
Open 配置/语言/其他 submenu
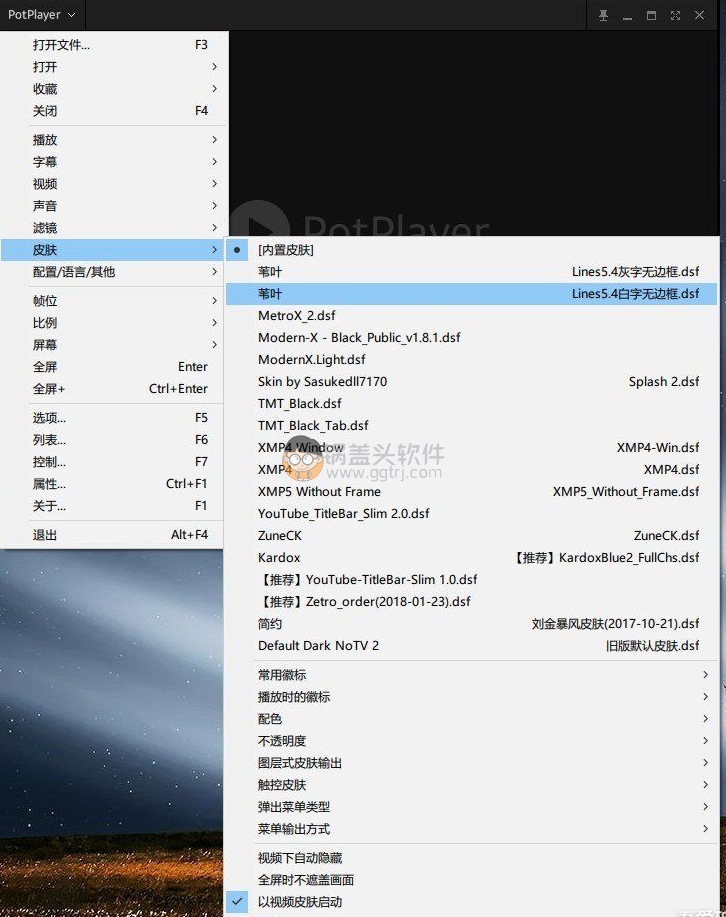pyautogui.click(x=113, y=272)
